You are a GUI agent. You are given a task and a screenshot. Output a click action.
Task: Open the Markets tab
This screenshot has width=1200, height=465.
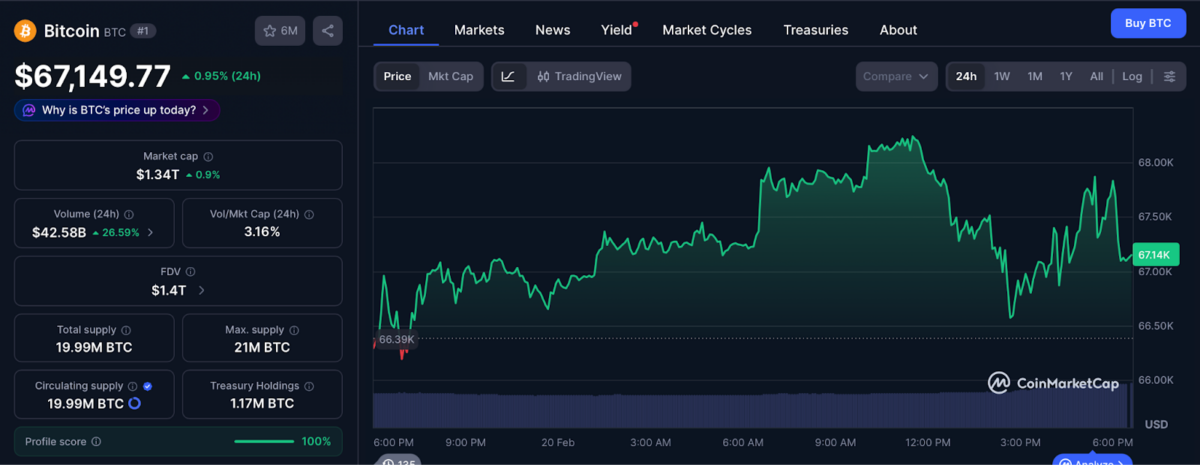(479, 30)
